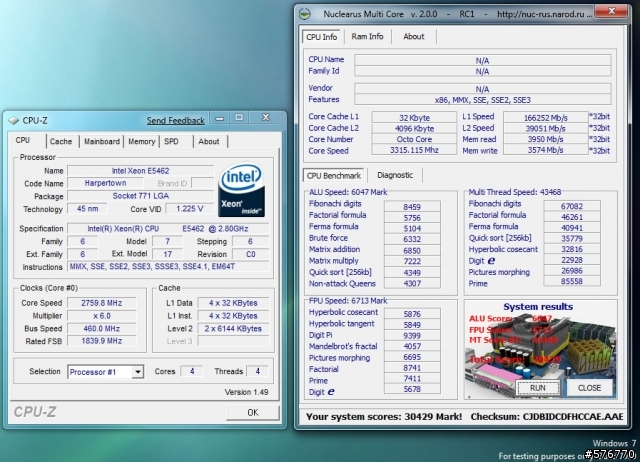The image size is (640, 462).
Task: Click the Technology value 45 nm
Action: coord(87,209)
